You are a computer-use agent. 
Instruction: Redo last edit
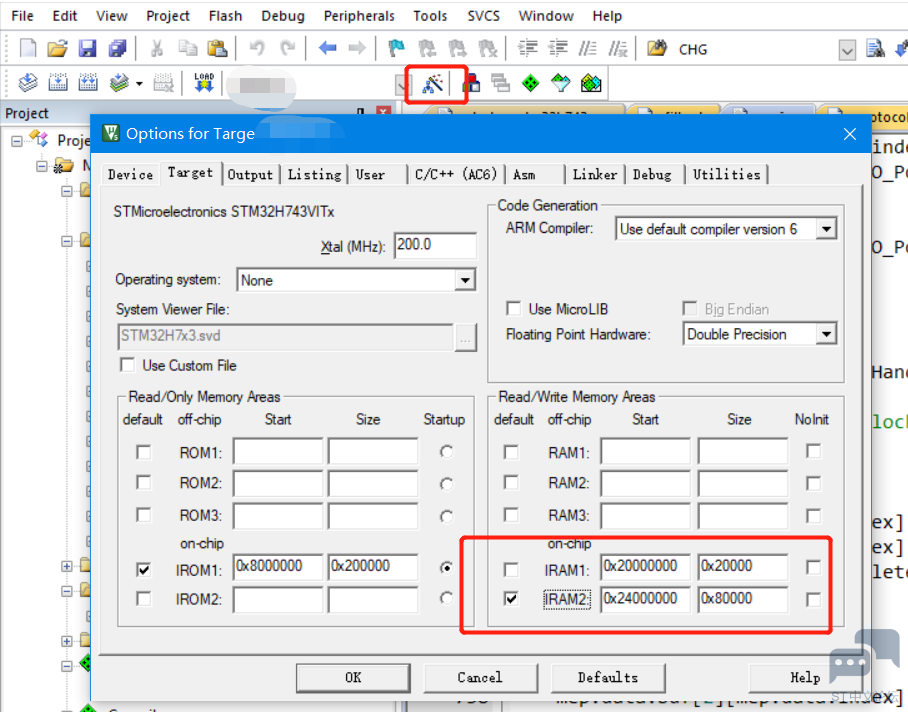tap(287, 49)
